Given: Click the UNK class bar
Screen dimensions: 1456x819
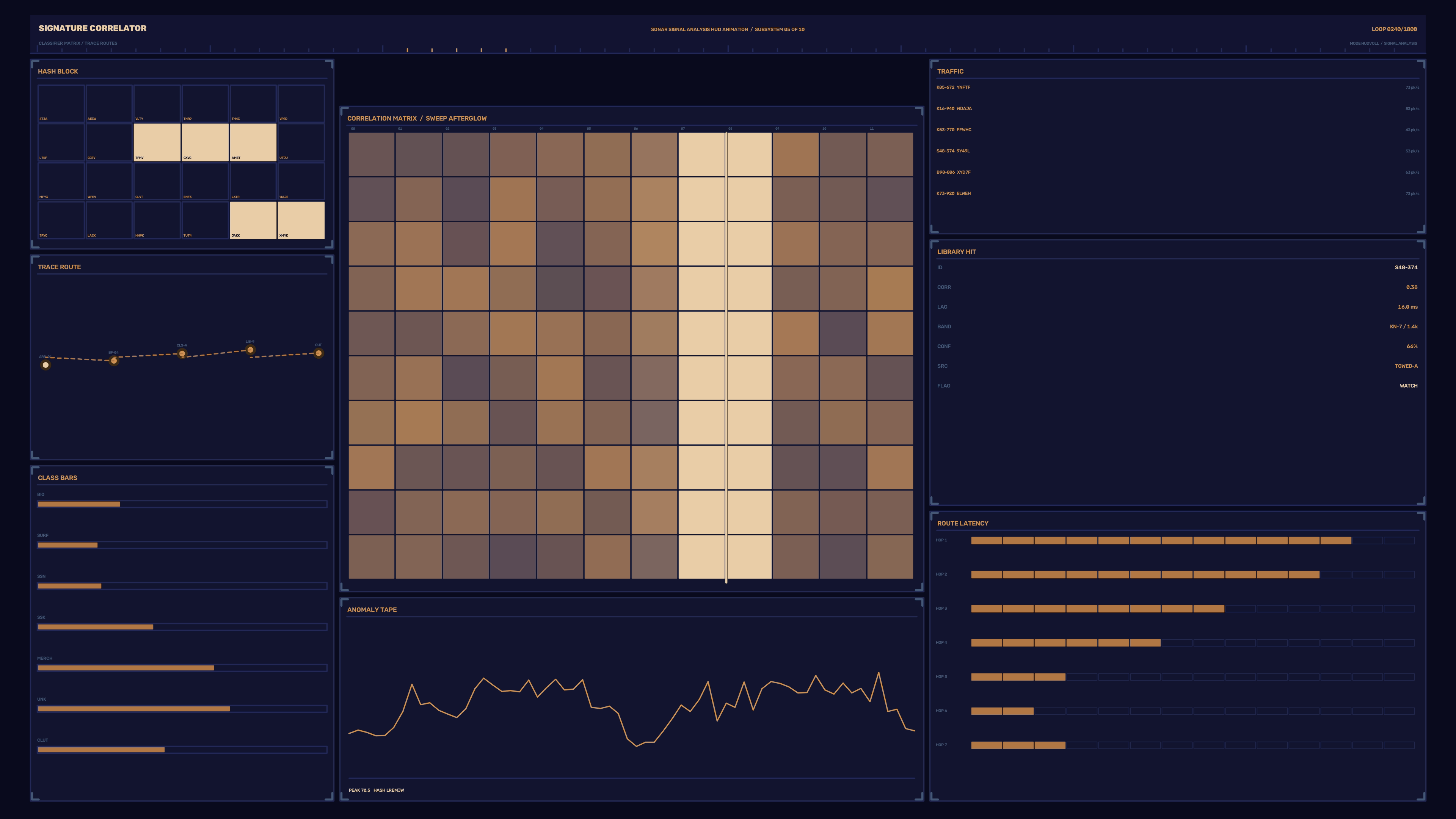Looking at the screenshot, I should click(182, 709).
